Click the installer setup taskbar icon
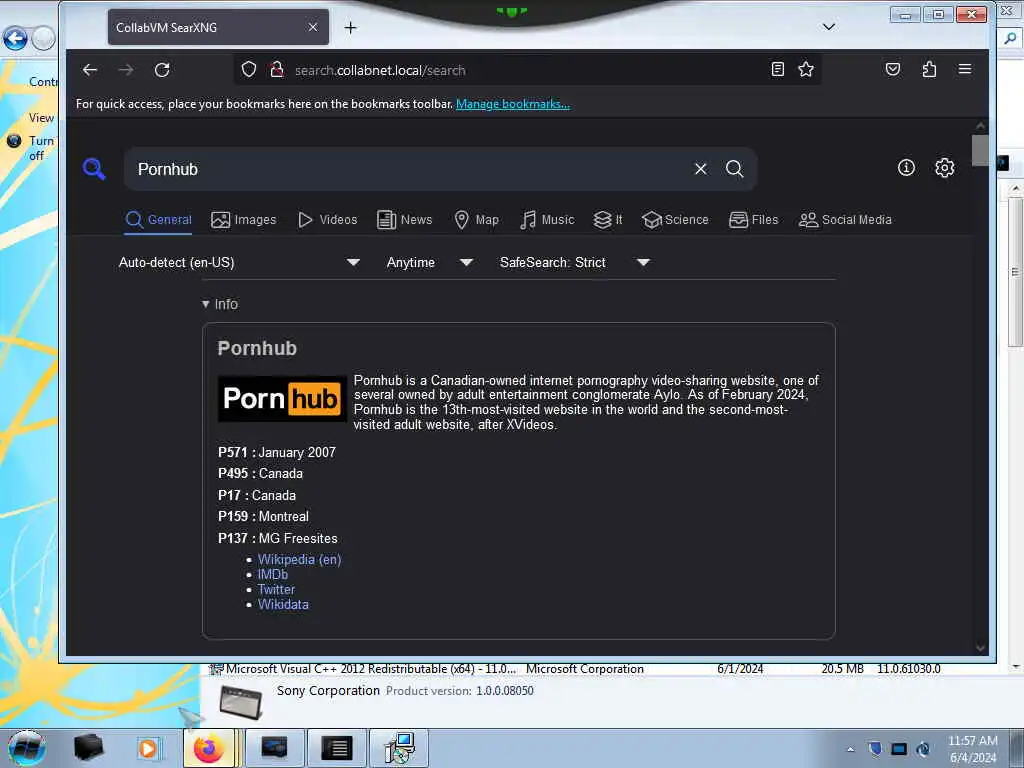The width and height of the screenshot is (1024, 768). click(x=399, y=748)
